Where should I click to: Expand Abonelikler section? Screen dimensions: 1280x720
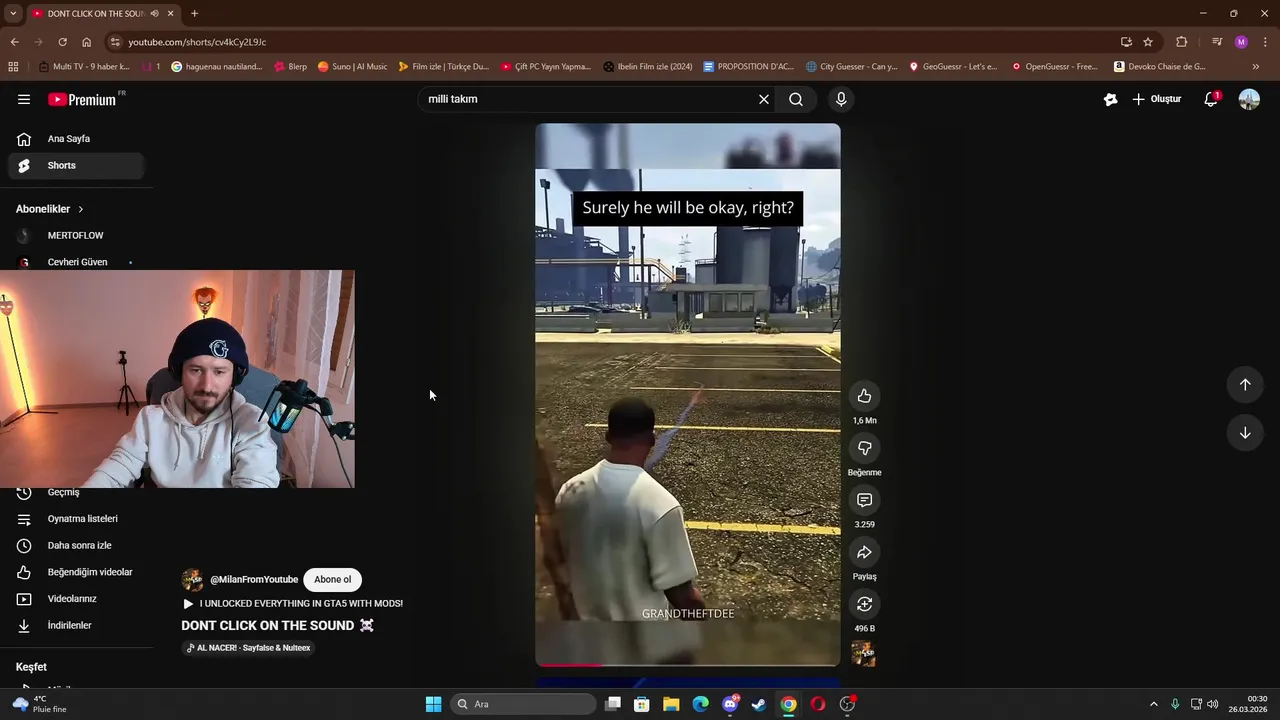click(50, 209)
